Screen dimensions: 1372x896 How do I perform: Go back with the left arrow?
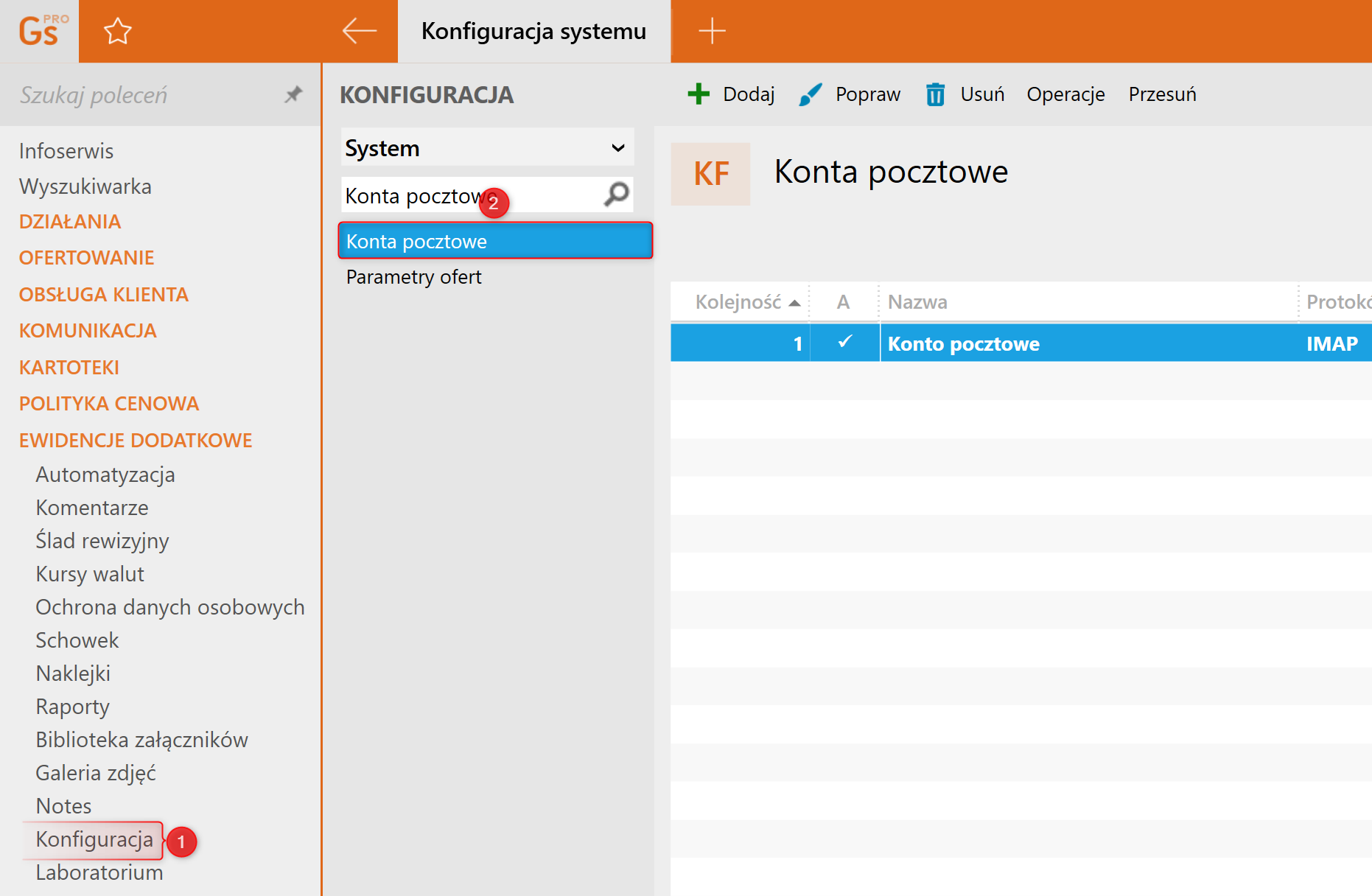coord(360,31)
